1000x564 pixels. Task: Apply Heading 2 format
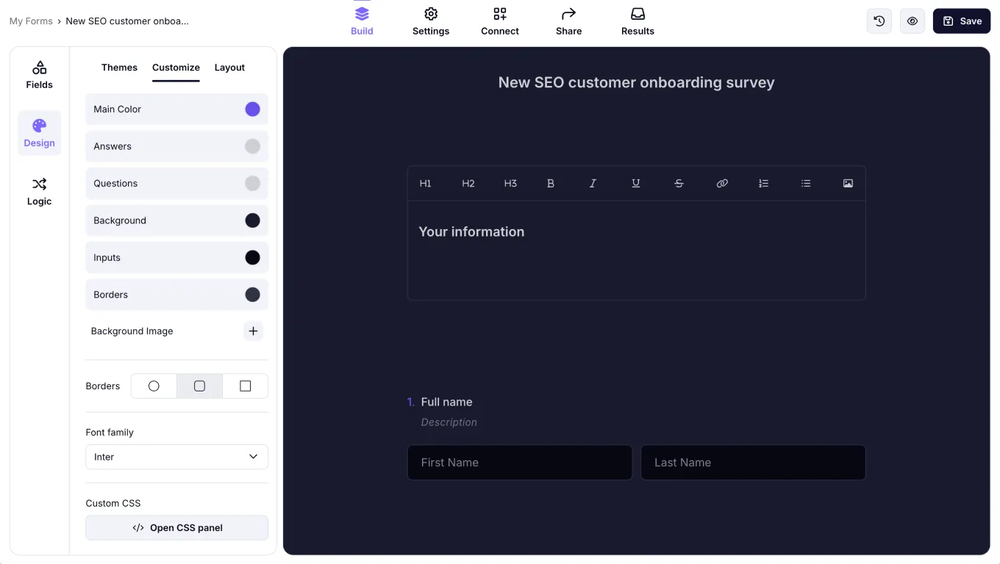tap(468, 183)
